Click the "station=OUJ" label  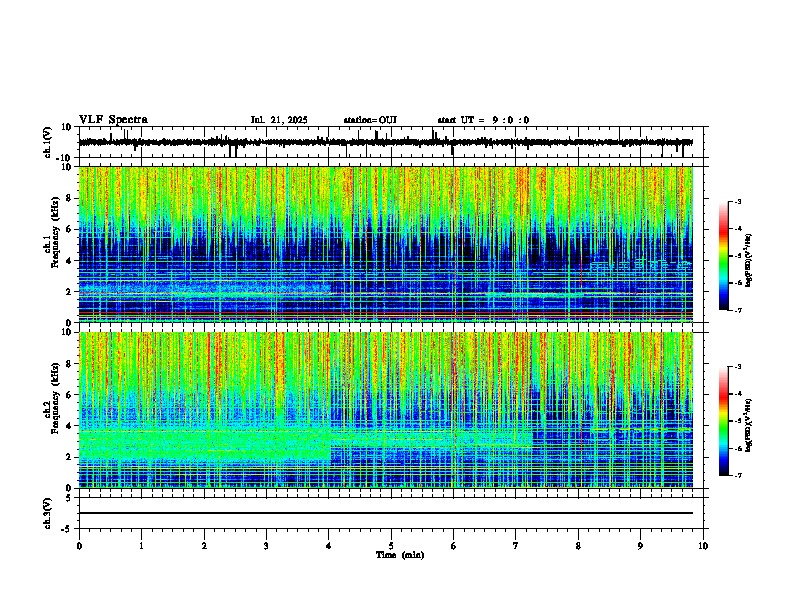point(370,120)
